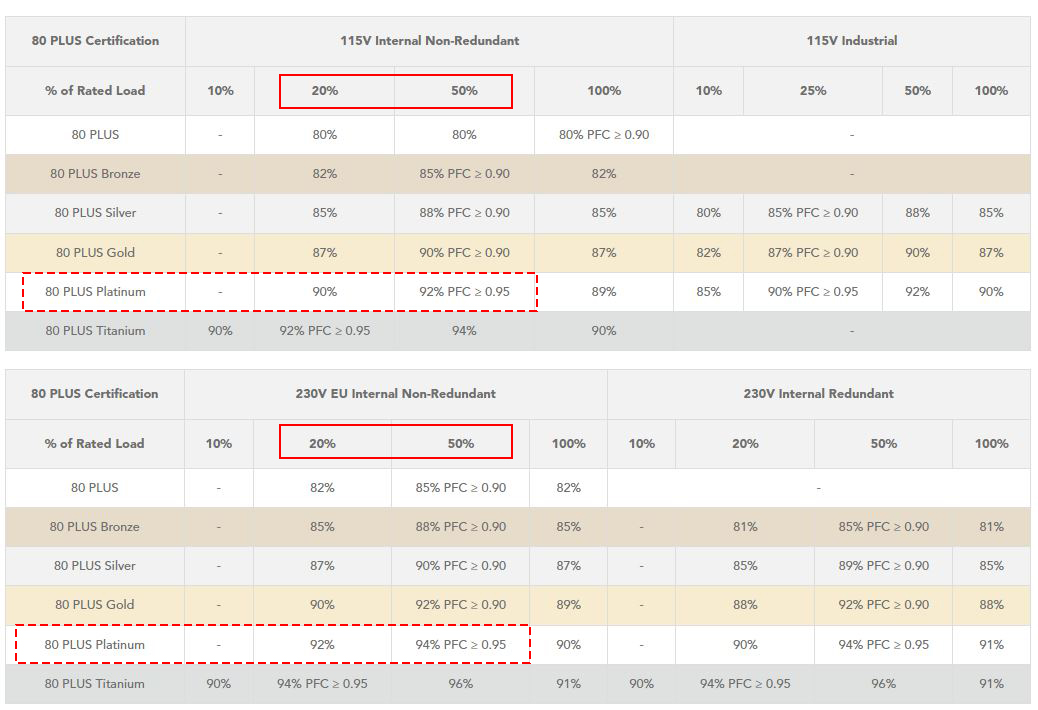Select "90%" under 10% in 115V Titanium row
The width and height of the screenshot is (1038, 710).
pos(220,331)
